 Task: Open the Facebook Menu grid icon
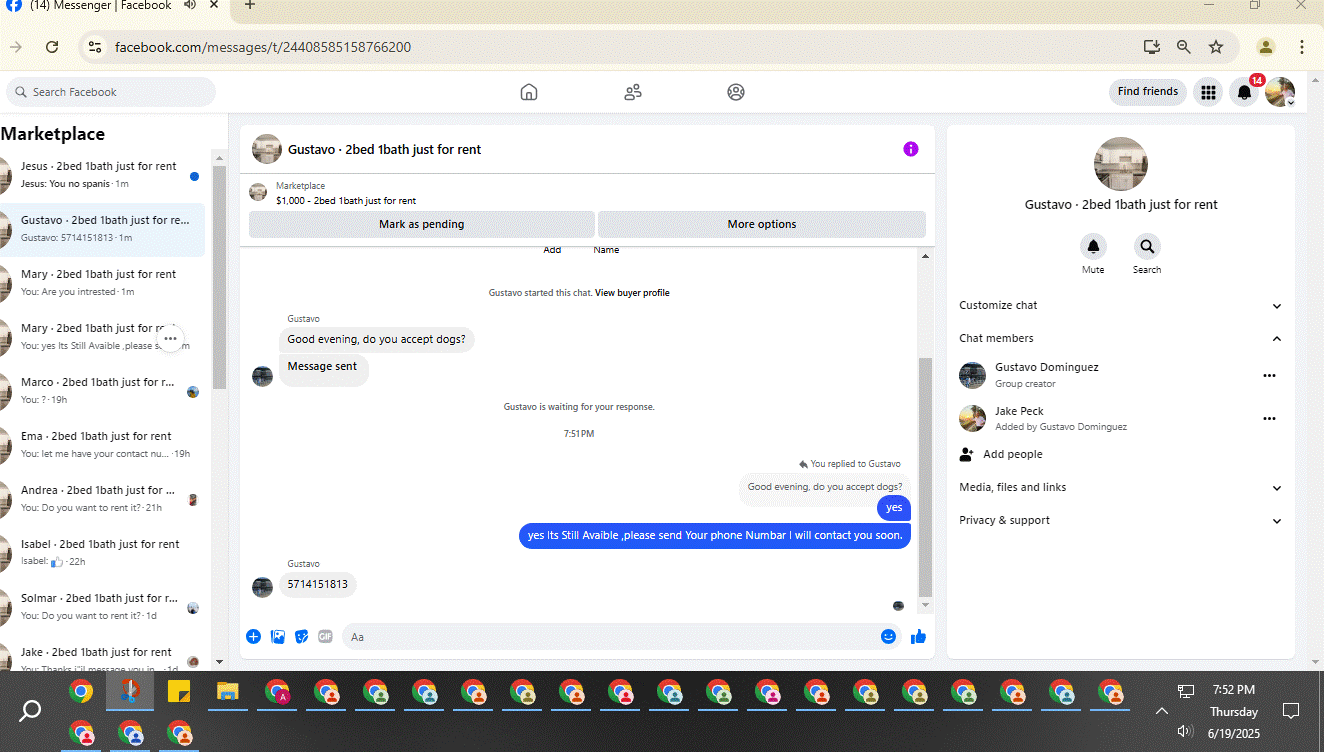(x=1208, y=92)
